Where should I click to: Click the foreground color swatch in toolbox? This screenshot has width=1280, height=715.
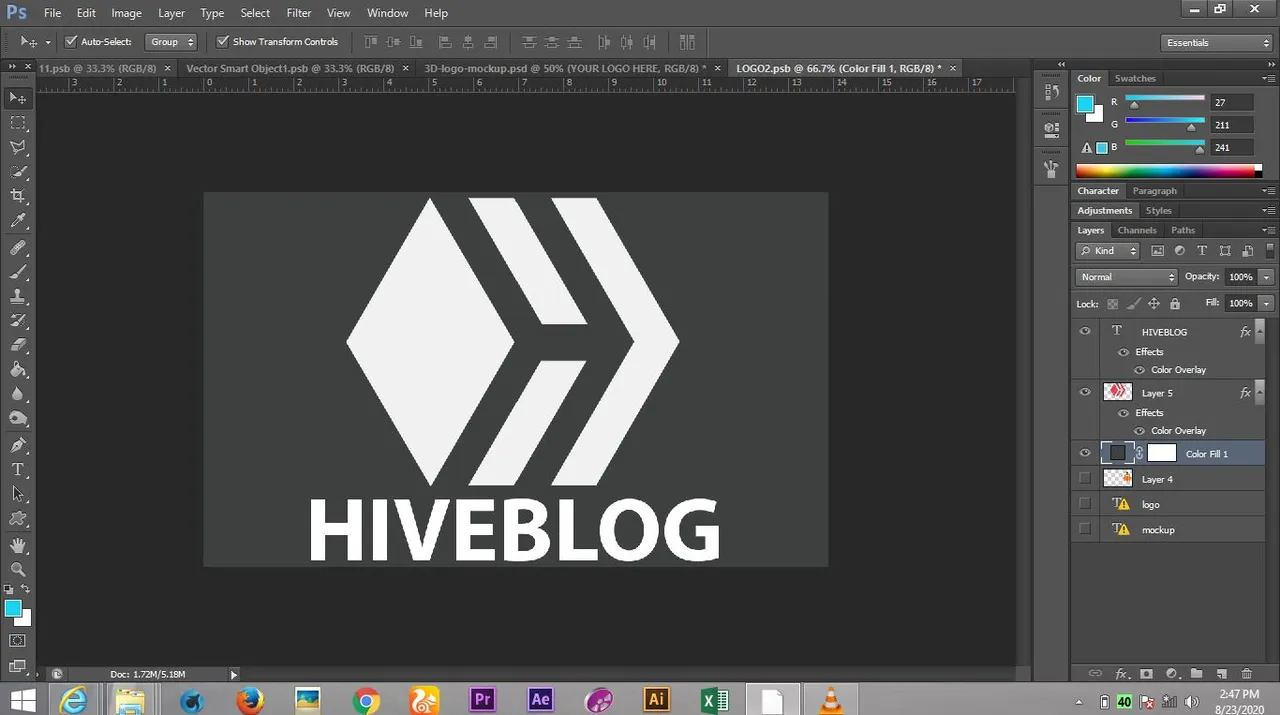click(13, 609)
